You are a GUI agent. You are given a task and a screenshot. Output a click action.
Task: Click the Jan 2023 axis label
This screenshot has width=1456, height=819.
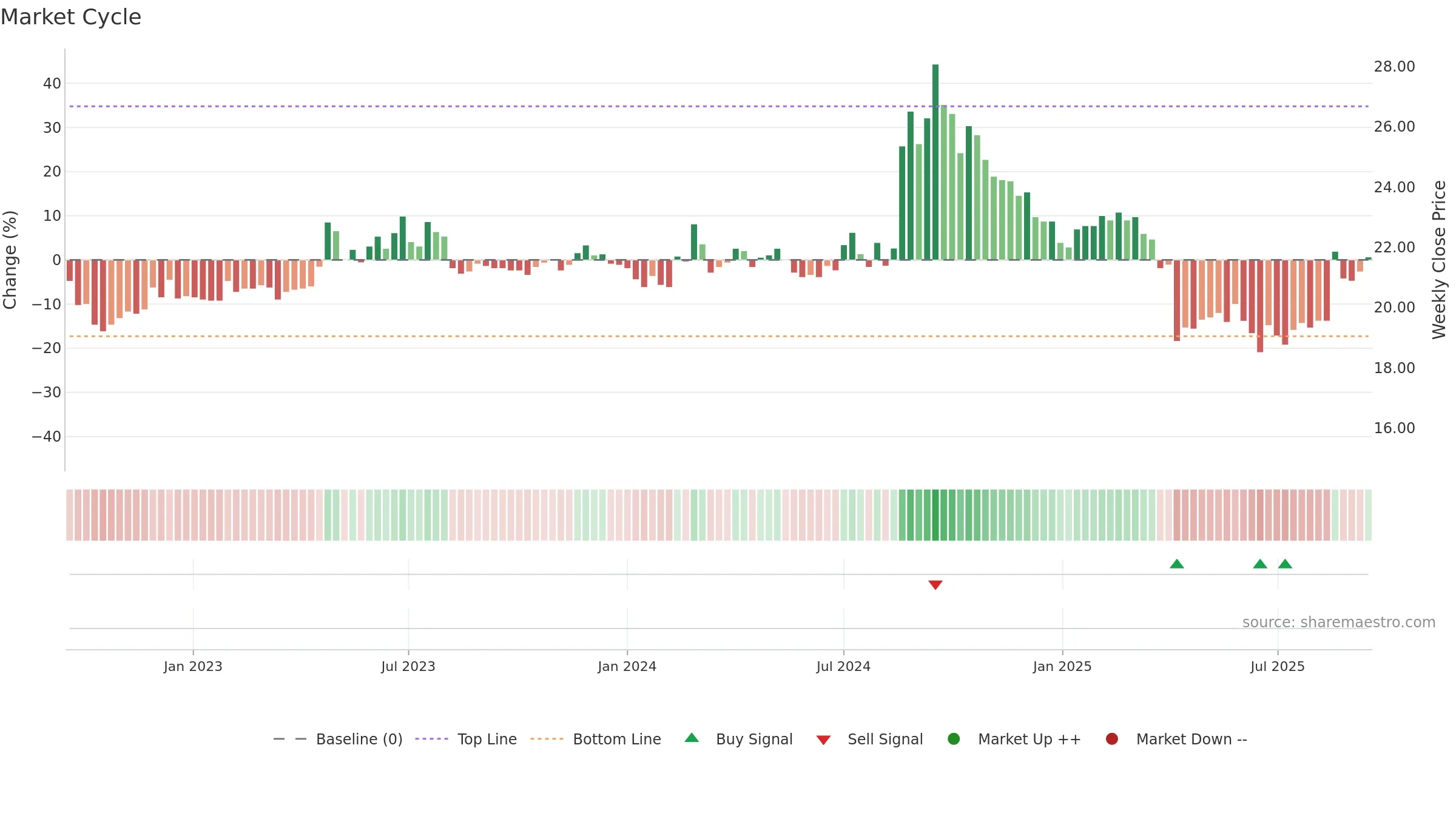193,666
